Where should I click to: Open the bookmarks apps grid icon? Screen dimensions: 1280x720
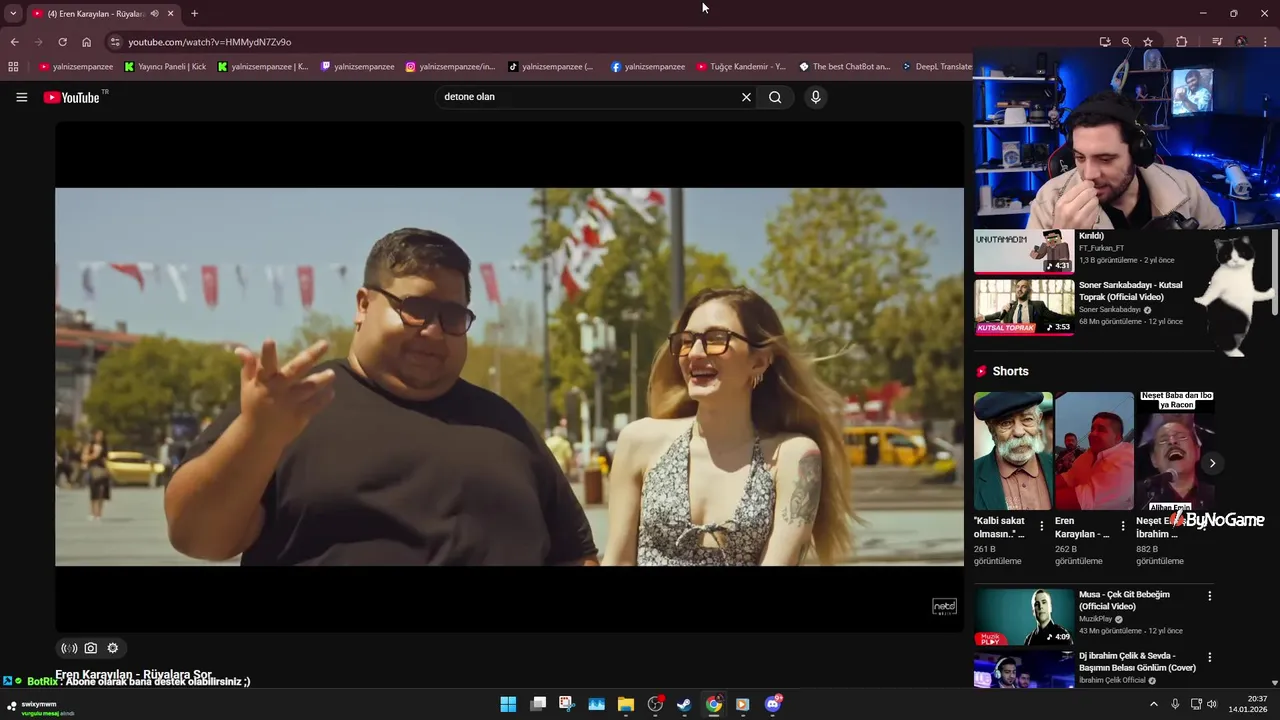13,67
